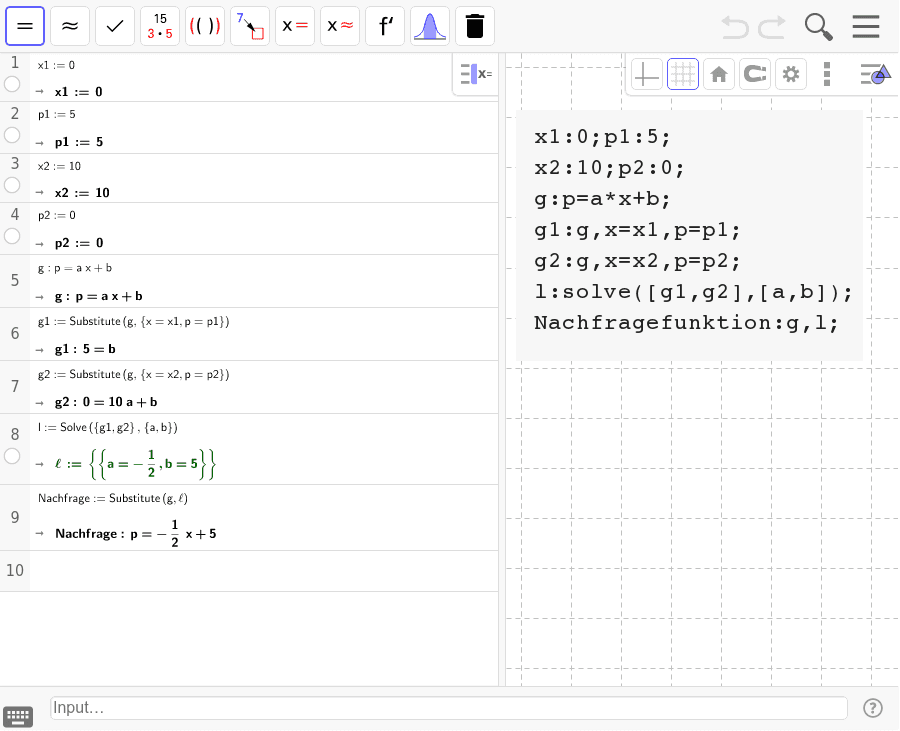Toggle visibility circle of row 1
Screen dimensions: 900x731
12,84
